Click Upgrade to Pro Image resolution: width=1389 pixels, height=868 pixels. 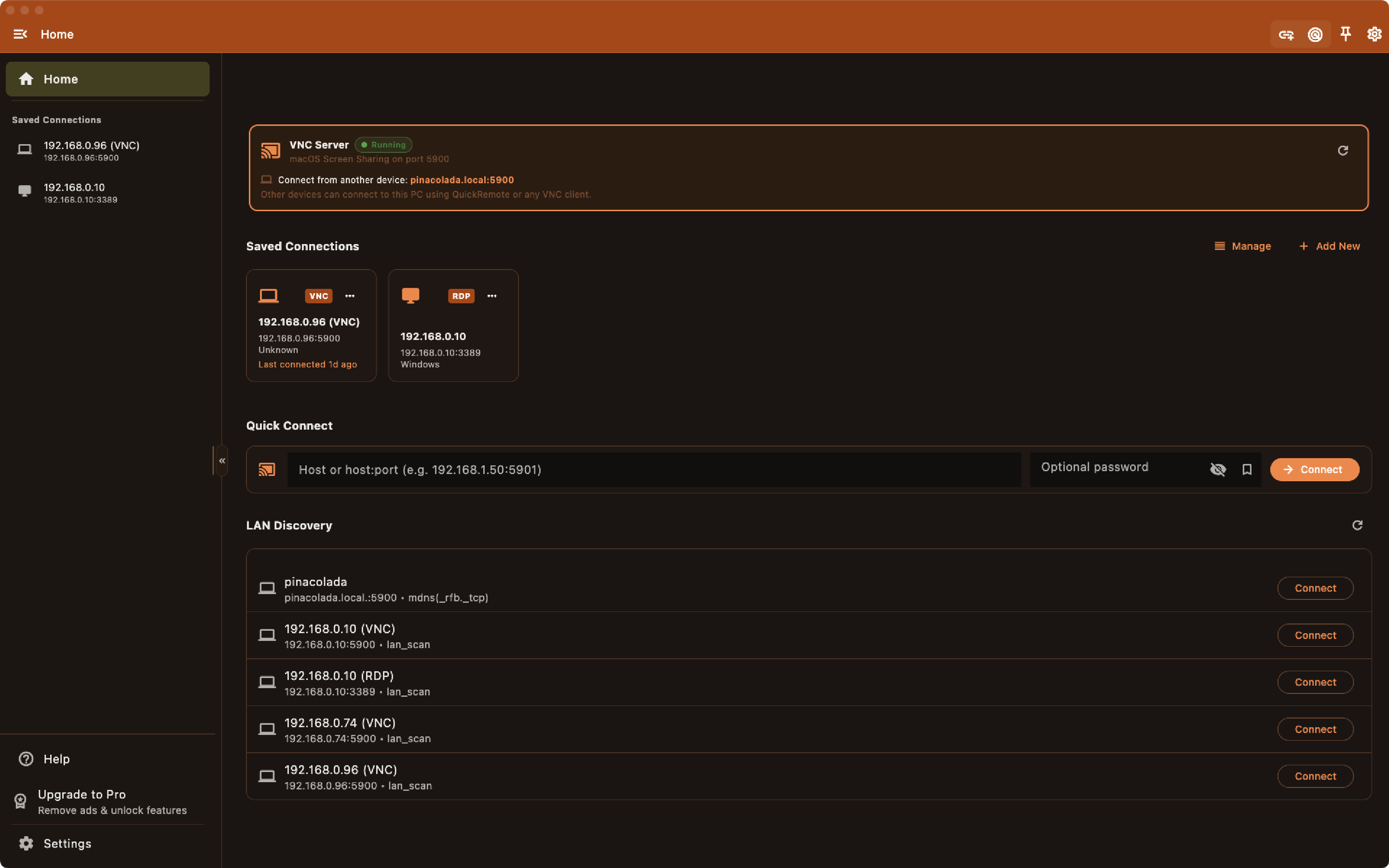[108, 801]
